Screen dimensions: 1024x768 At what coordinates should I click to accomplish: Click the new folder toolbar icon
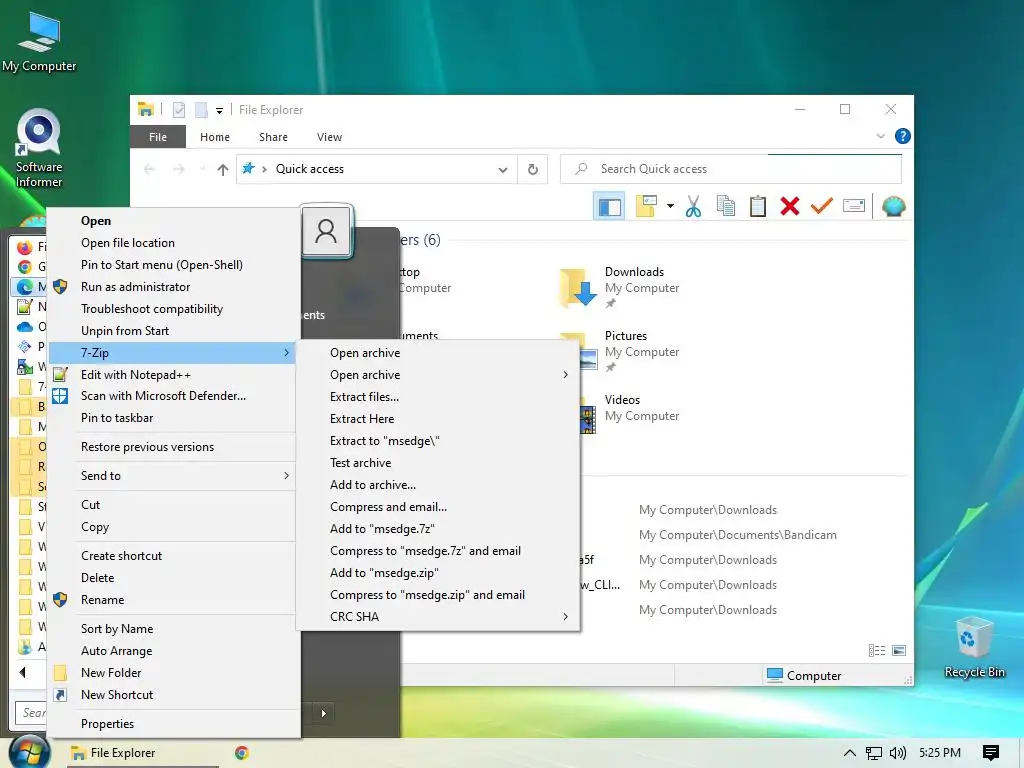(x=646, y=206)
